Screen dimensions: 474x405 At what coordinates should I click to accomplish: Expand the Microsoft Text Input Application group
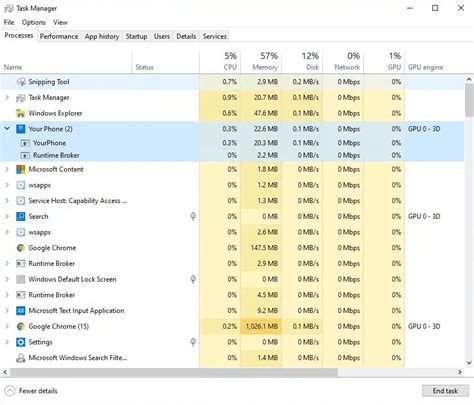pos(7,311)
